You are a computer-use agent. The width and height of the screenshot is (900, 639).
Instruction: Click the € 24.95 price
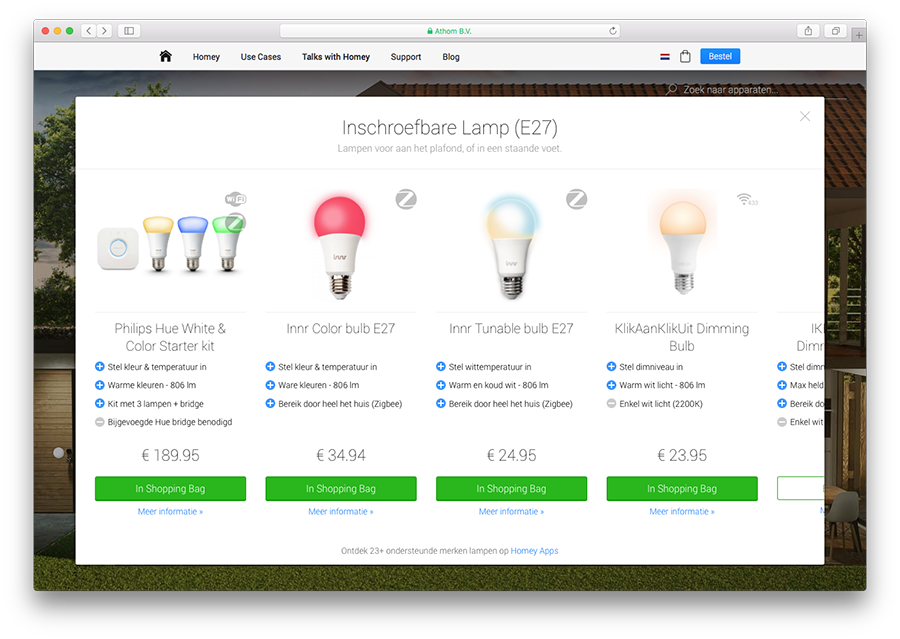click(x=511, y=455)
